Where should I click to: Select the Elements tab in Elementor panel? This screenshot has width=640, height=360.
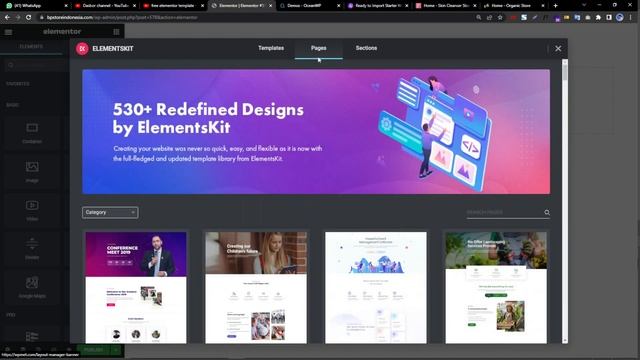31,47
